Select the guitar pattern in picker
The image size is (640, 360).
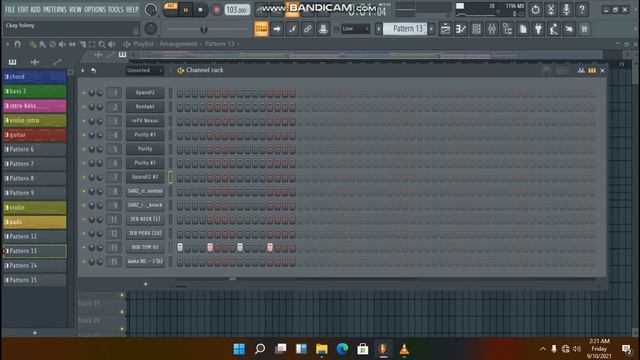(35, 135)
